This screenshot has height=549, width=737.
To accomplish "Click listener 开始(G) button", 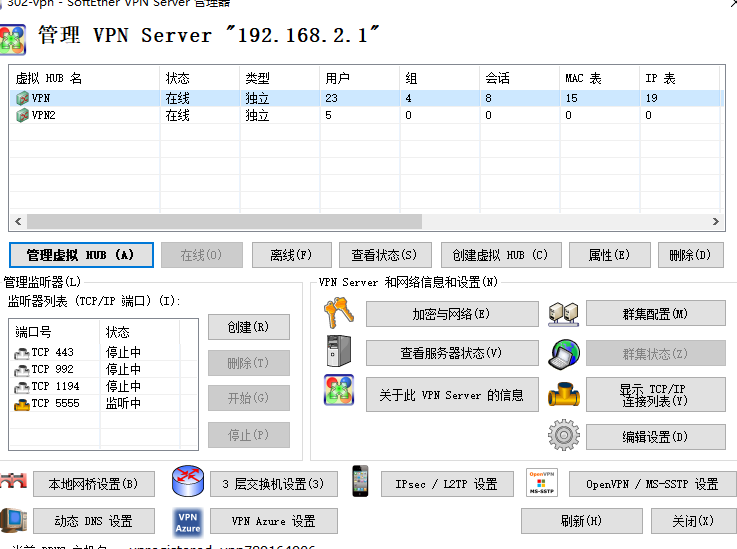I will tap(249, 398).
